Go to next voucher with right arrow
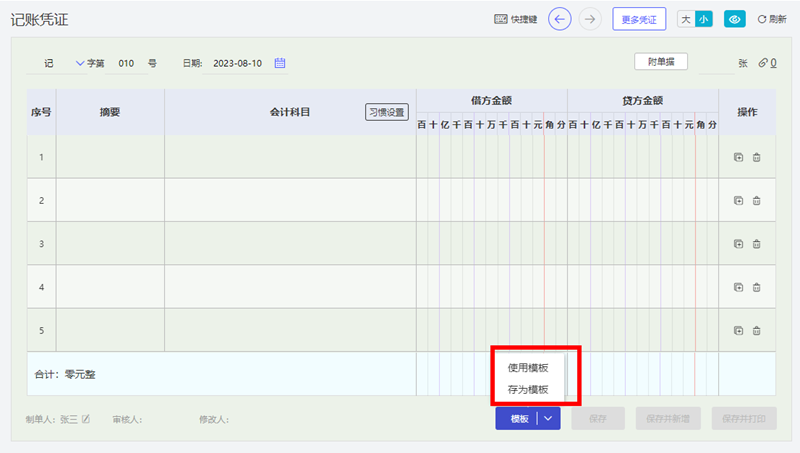The image size is (800, 453). [x=590, y=19]
